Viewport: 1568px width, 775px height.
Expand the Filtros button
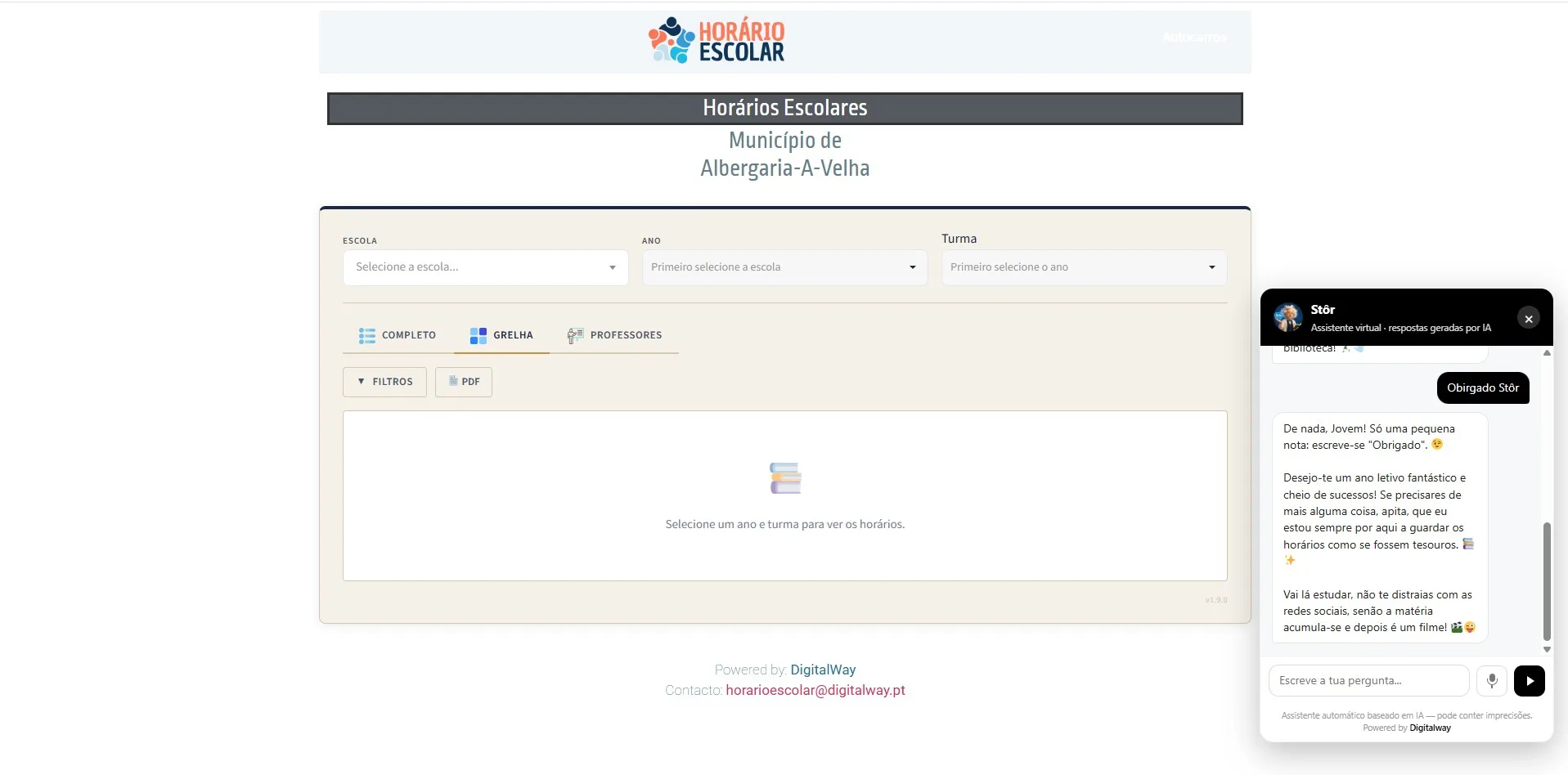point(384,382)
